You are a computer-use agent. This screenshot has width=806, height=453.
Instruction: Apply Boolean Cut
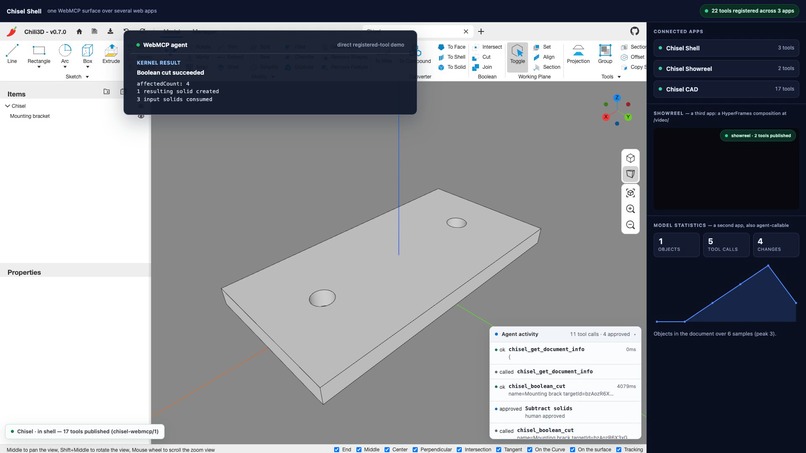[481, 57]
